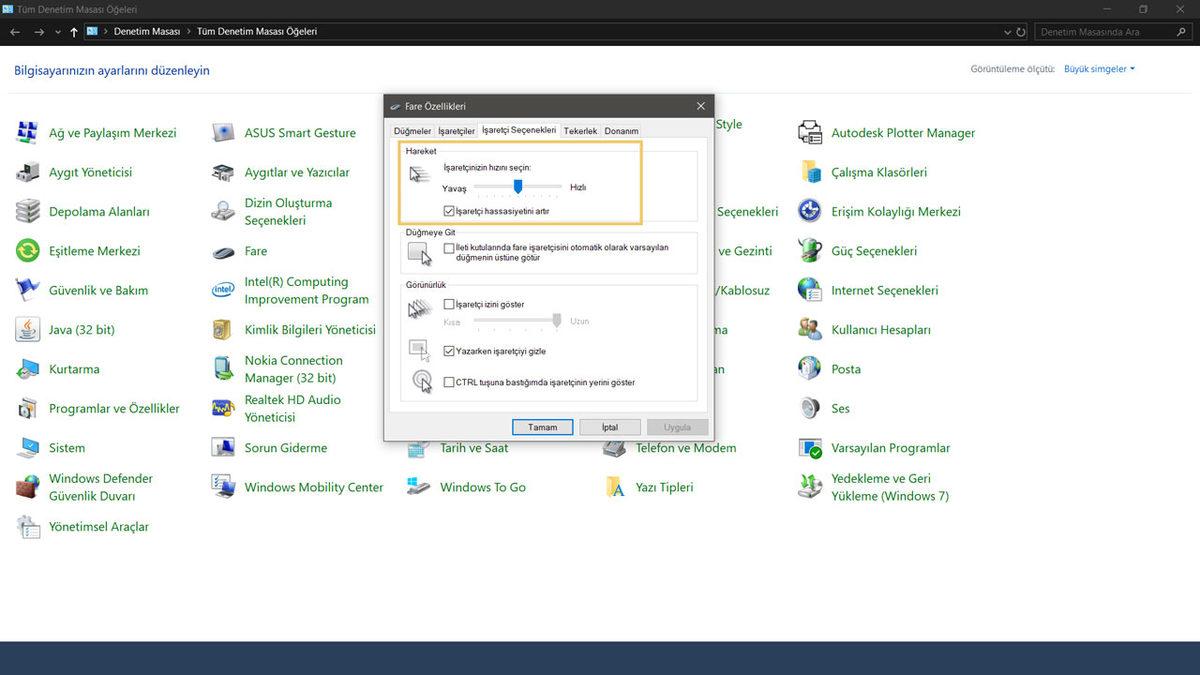This screenshot has width=1200, height=675.
Task: Click the pointer speed slider handle
Action: tap(518, 186)
